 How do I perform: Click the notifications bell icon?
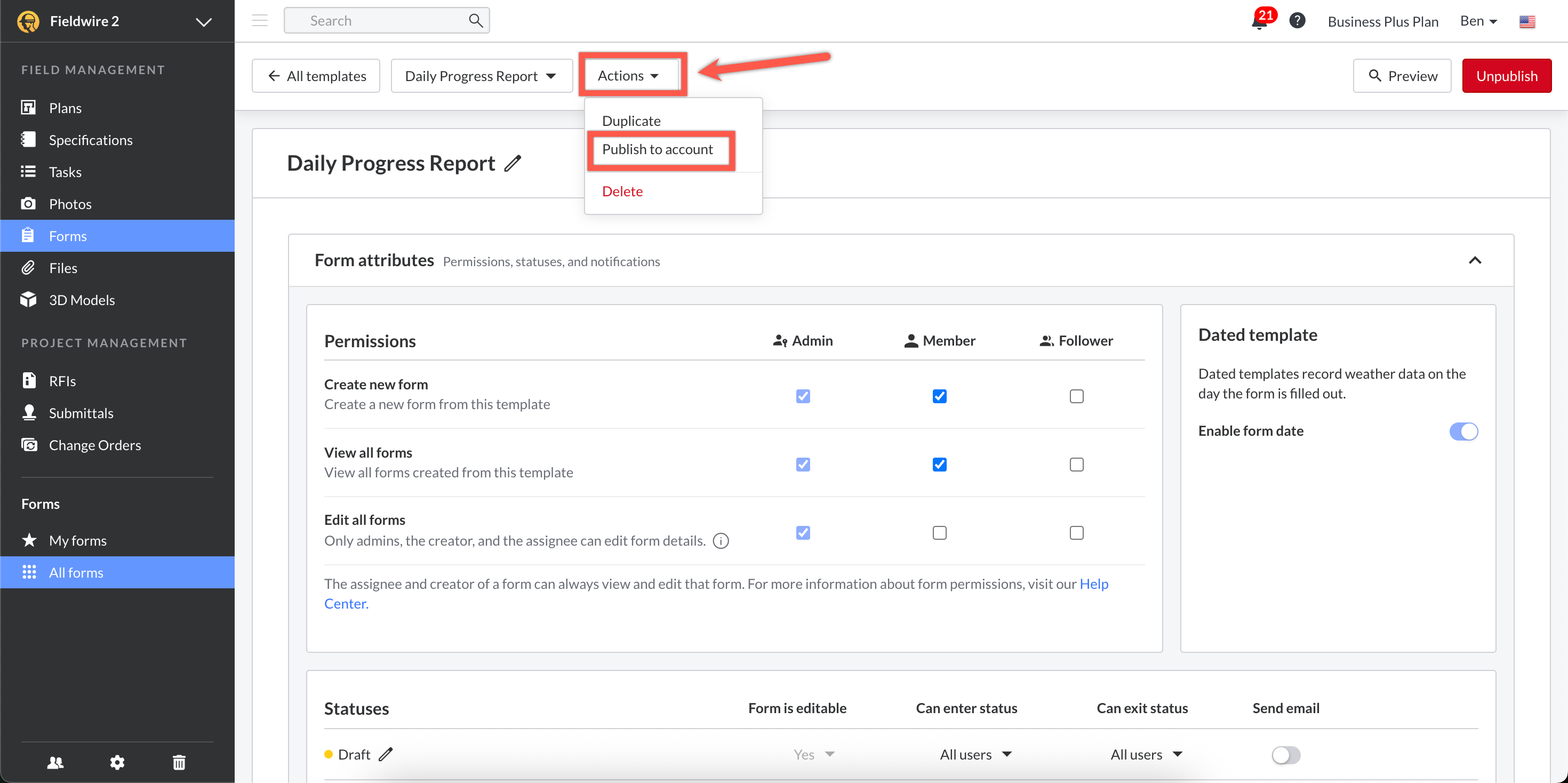[1259, 22]
